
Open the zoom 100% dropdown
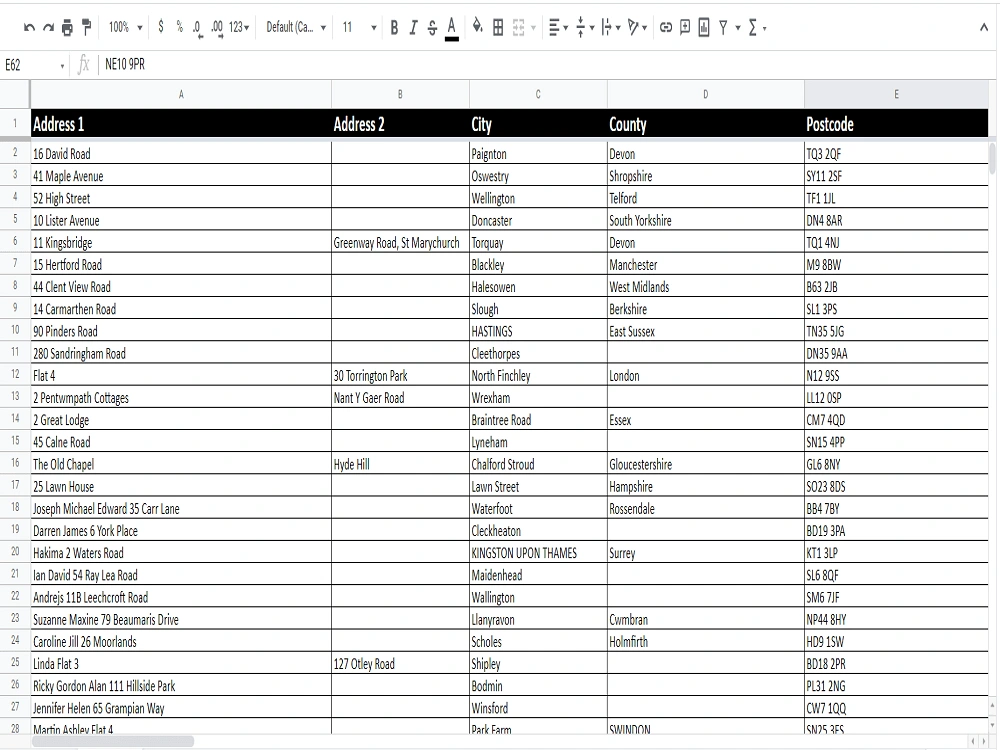coord(124,27)
